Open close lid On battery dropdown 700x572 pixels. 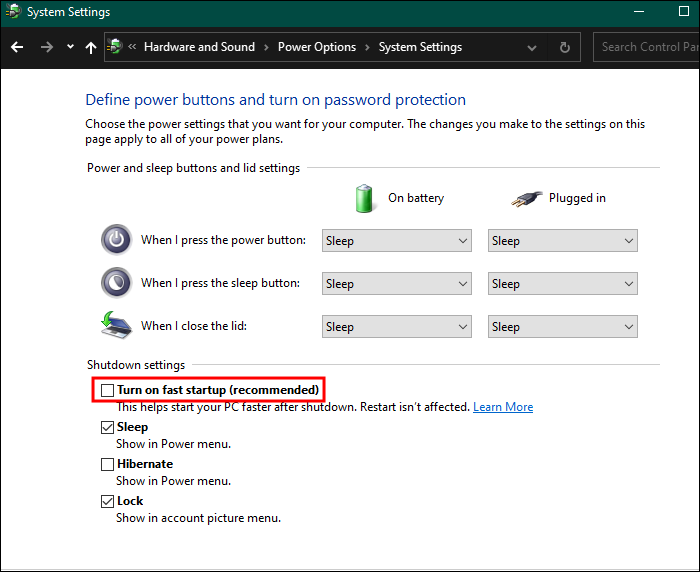tap(396, 327)
